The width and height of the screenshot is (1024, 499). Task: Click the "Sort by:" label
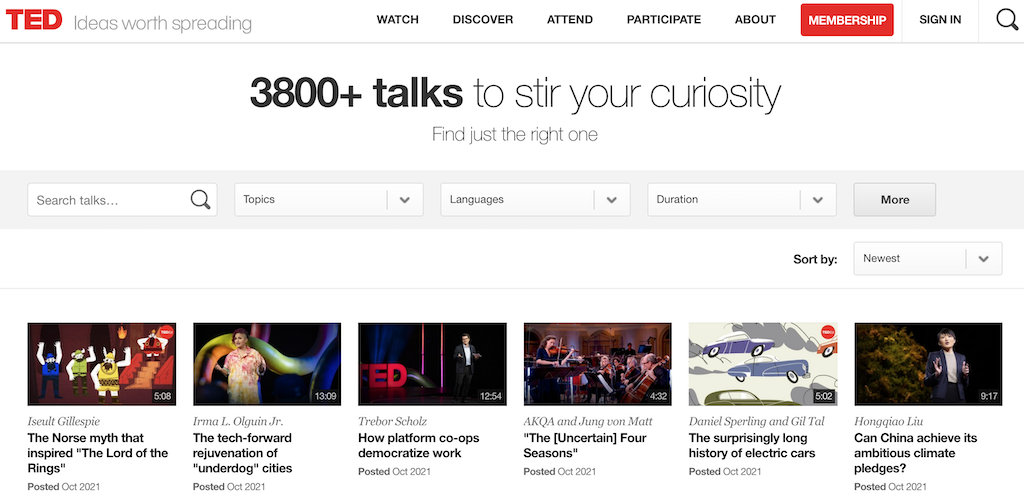815,259
